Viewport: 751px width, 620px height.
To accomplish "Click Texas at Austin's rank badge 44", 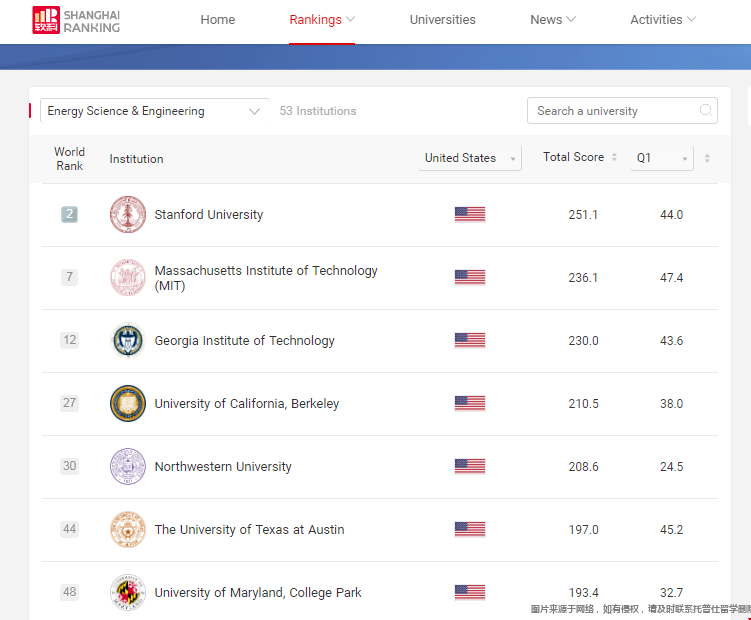I will (69, 529).
